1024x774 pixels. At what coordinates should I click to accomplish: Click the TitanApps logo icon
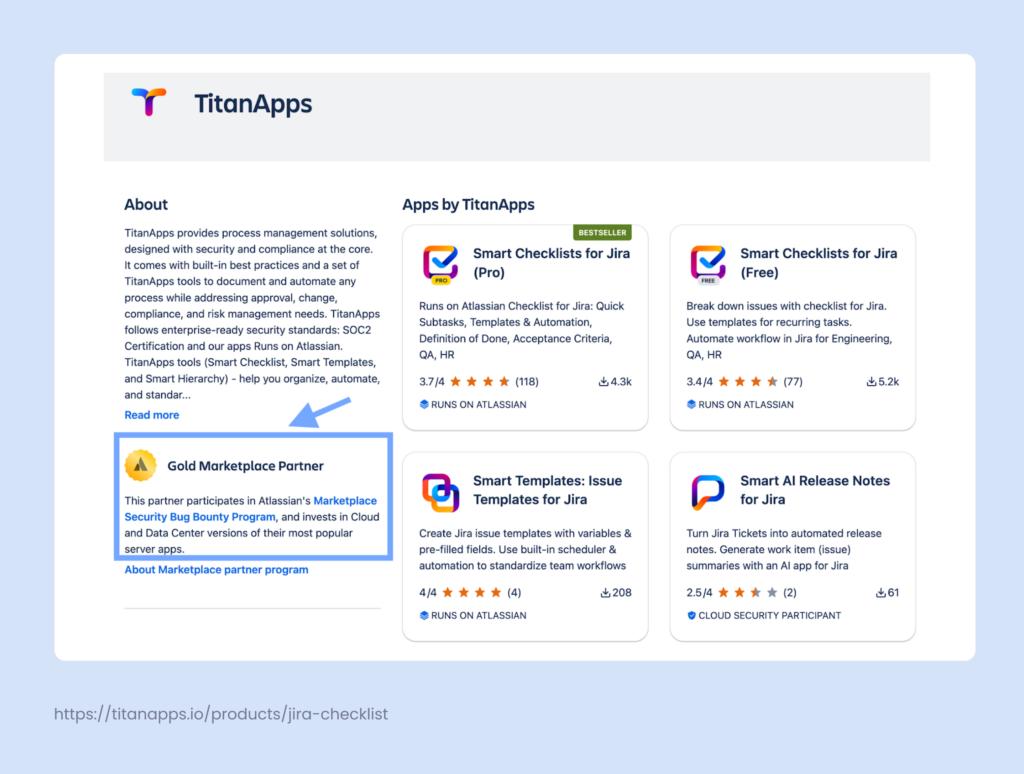coord(146,102)
